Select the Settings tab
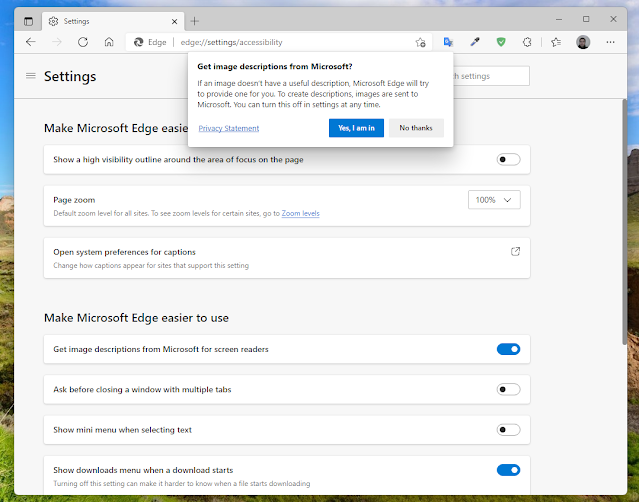This screenshot has width=639, height=502. click(113, 21)
